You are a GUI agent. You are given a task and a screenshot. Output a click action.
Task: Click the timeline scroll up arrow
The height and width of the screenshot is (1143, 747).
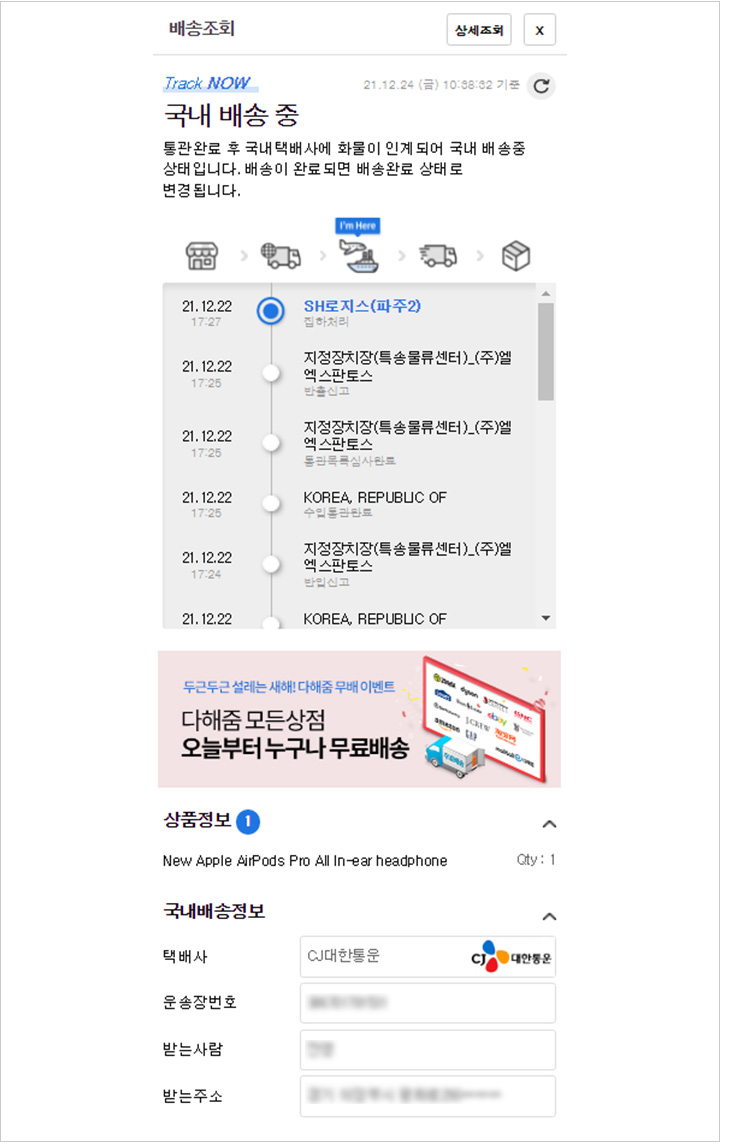click(x=546, y=293)
